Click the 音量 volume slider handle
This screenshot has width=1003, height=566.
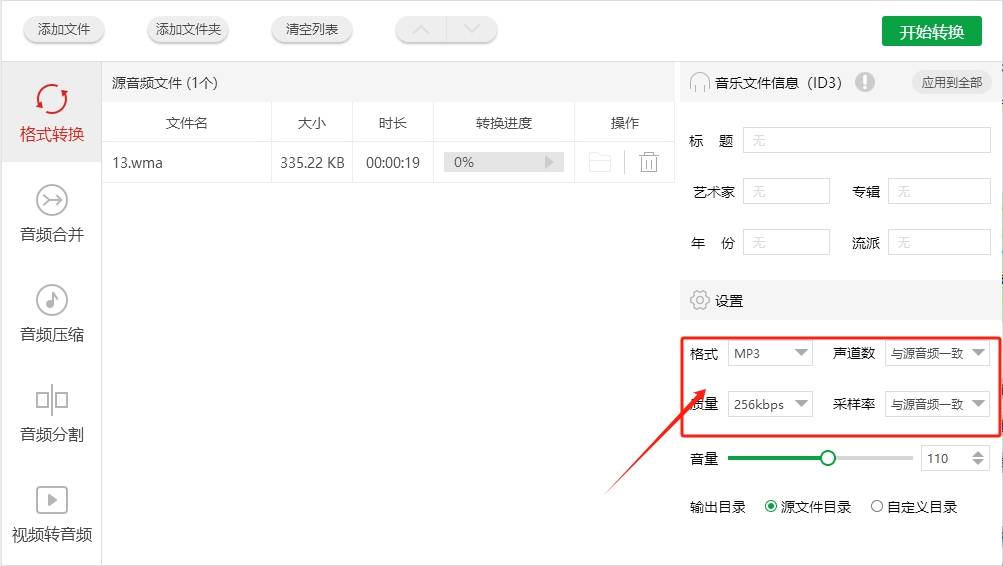tap(828, 458)
